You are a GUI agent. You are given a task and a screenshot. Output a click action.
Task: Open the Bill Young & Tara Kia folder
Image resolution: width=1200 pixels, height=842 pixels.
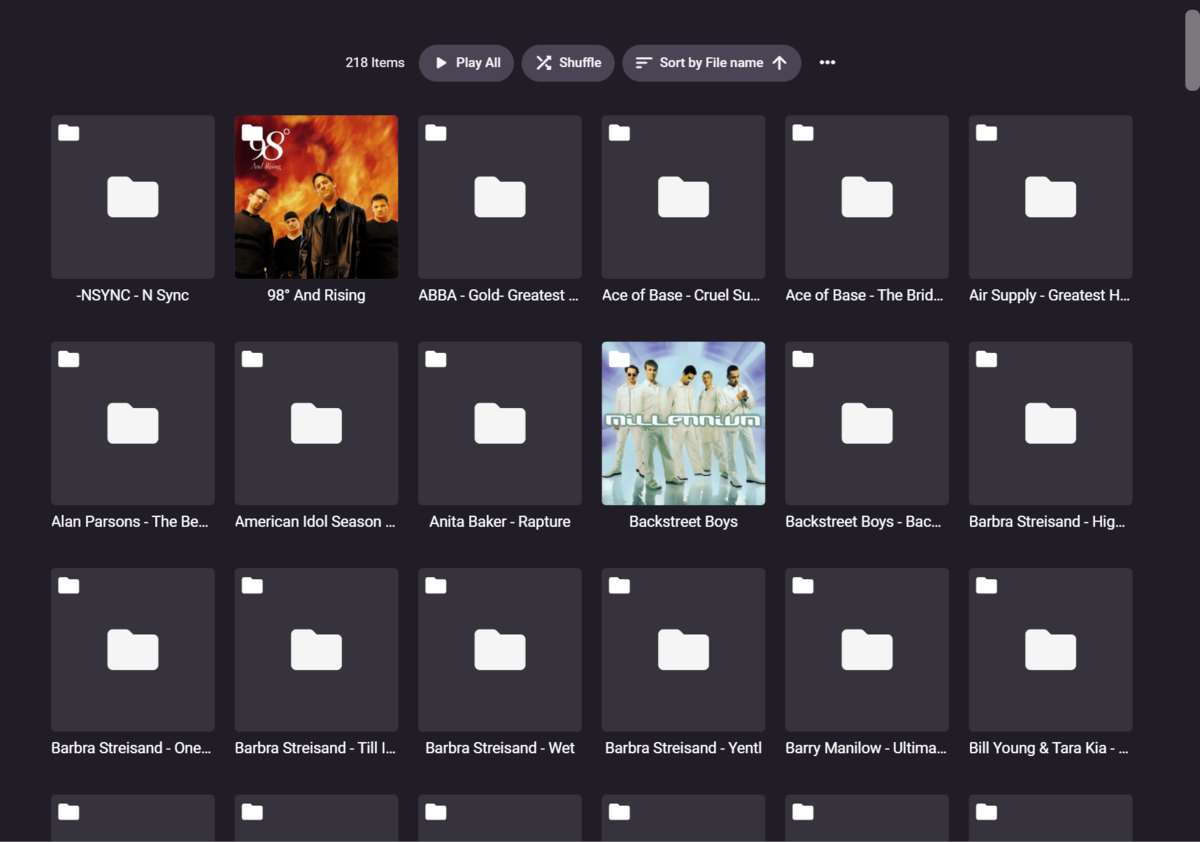coord(1050,650)
